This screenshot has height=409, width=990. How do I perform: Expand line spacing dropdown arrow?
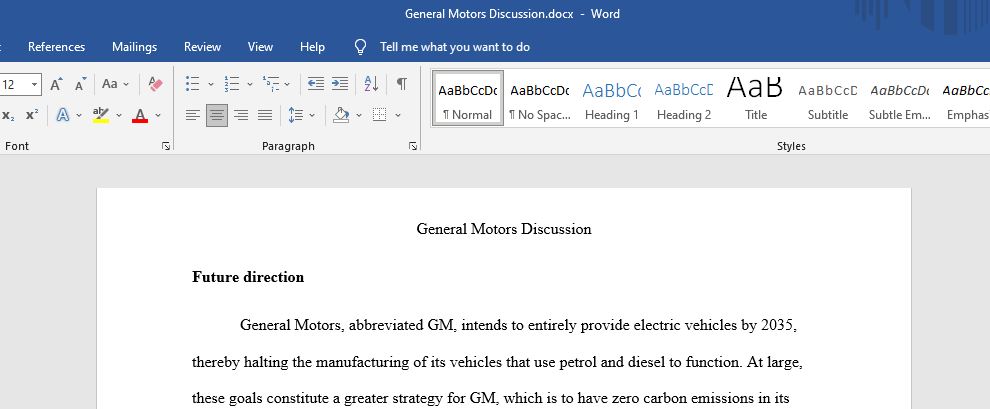click(x=312, y=116)
